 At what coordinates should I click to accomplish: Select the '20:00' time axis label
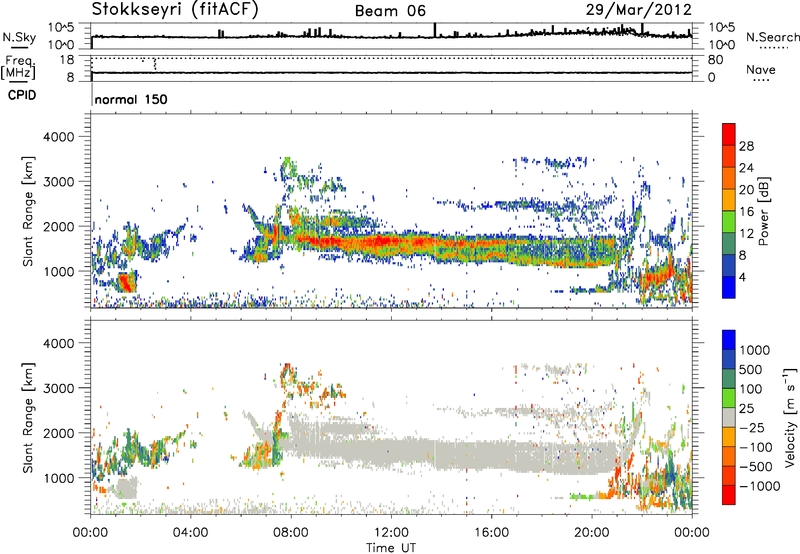click(x=592, y=533)
